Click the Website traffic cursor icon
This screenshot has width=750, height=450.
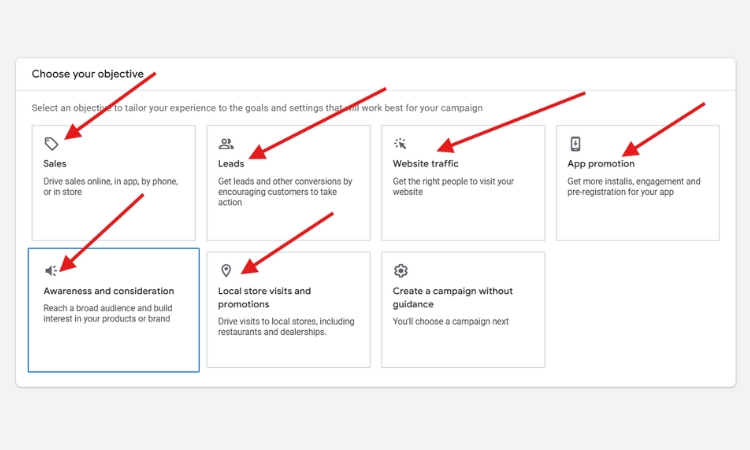click(x=401, y=144)
